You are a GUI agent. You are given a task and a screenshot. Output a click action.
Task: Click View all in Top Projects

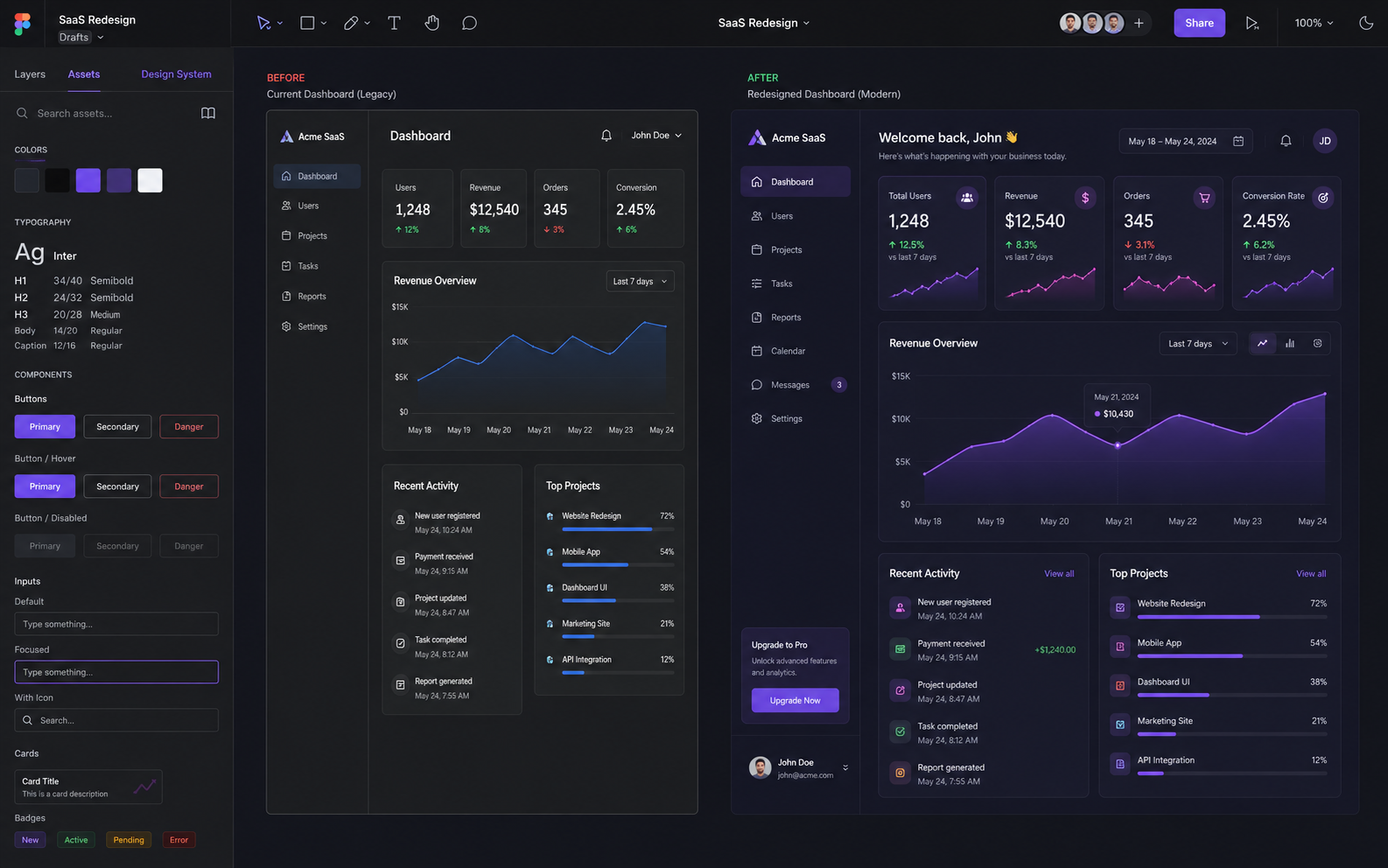[x=1311, y=574]
